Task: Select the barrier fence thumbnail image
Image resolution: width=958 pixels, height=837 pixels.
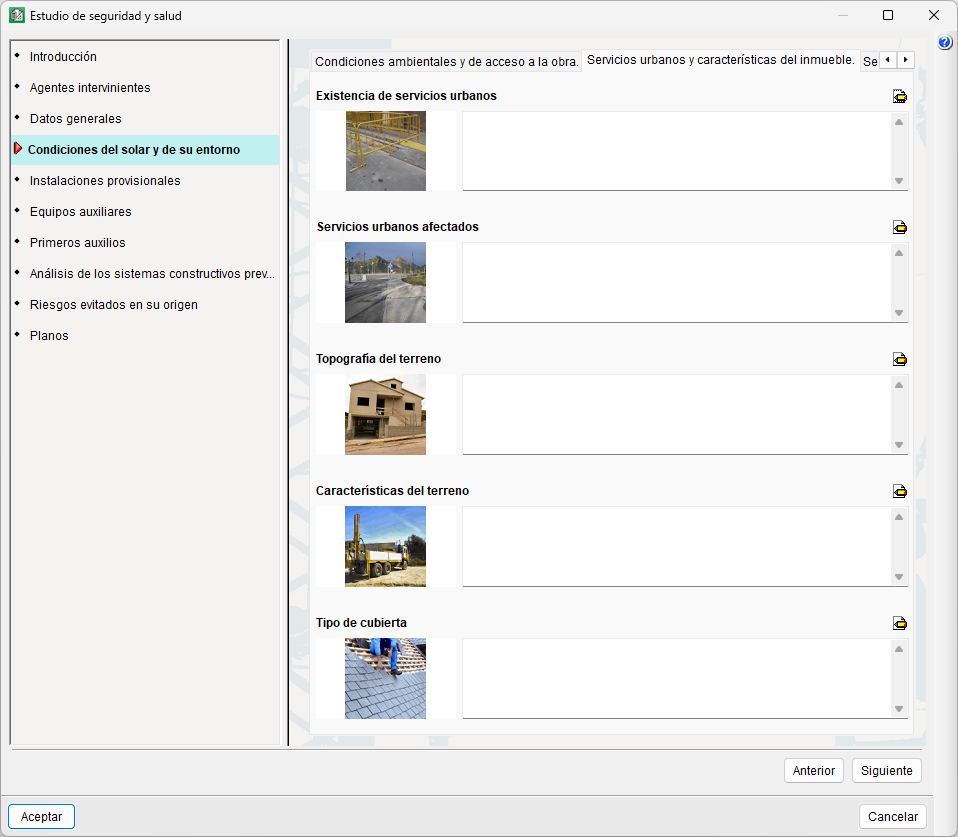Action: coord(386,151)
